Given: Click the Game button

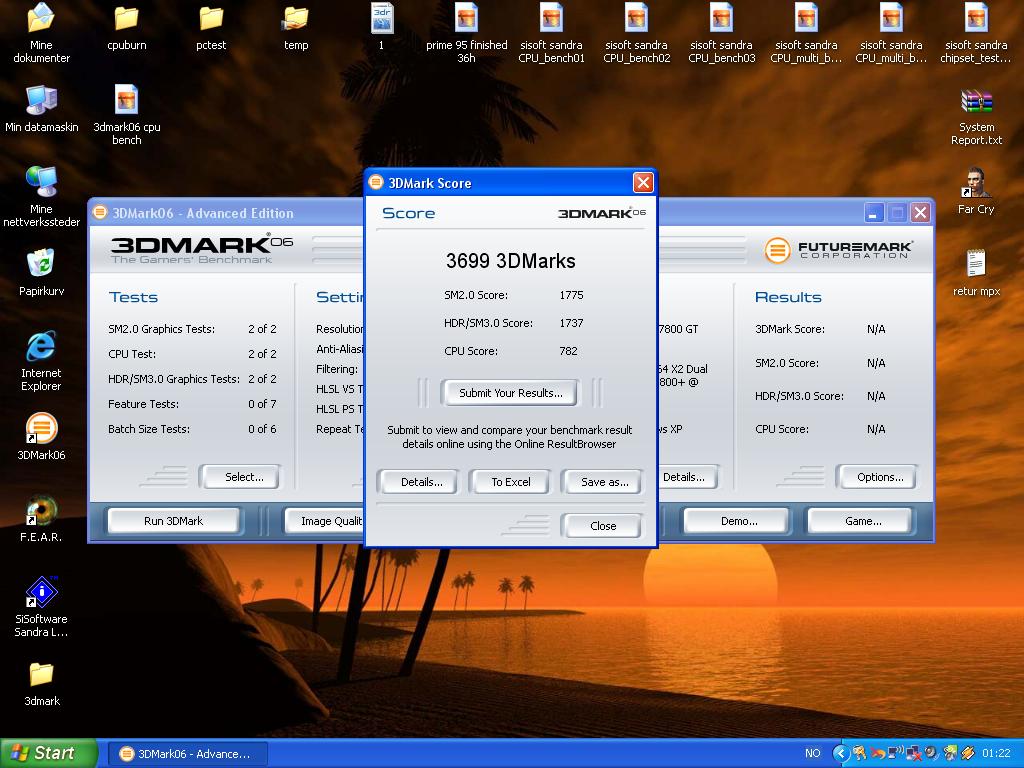Looking at the screenshot, I should 862,521.
